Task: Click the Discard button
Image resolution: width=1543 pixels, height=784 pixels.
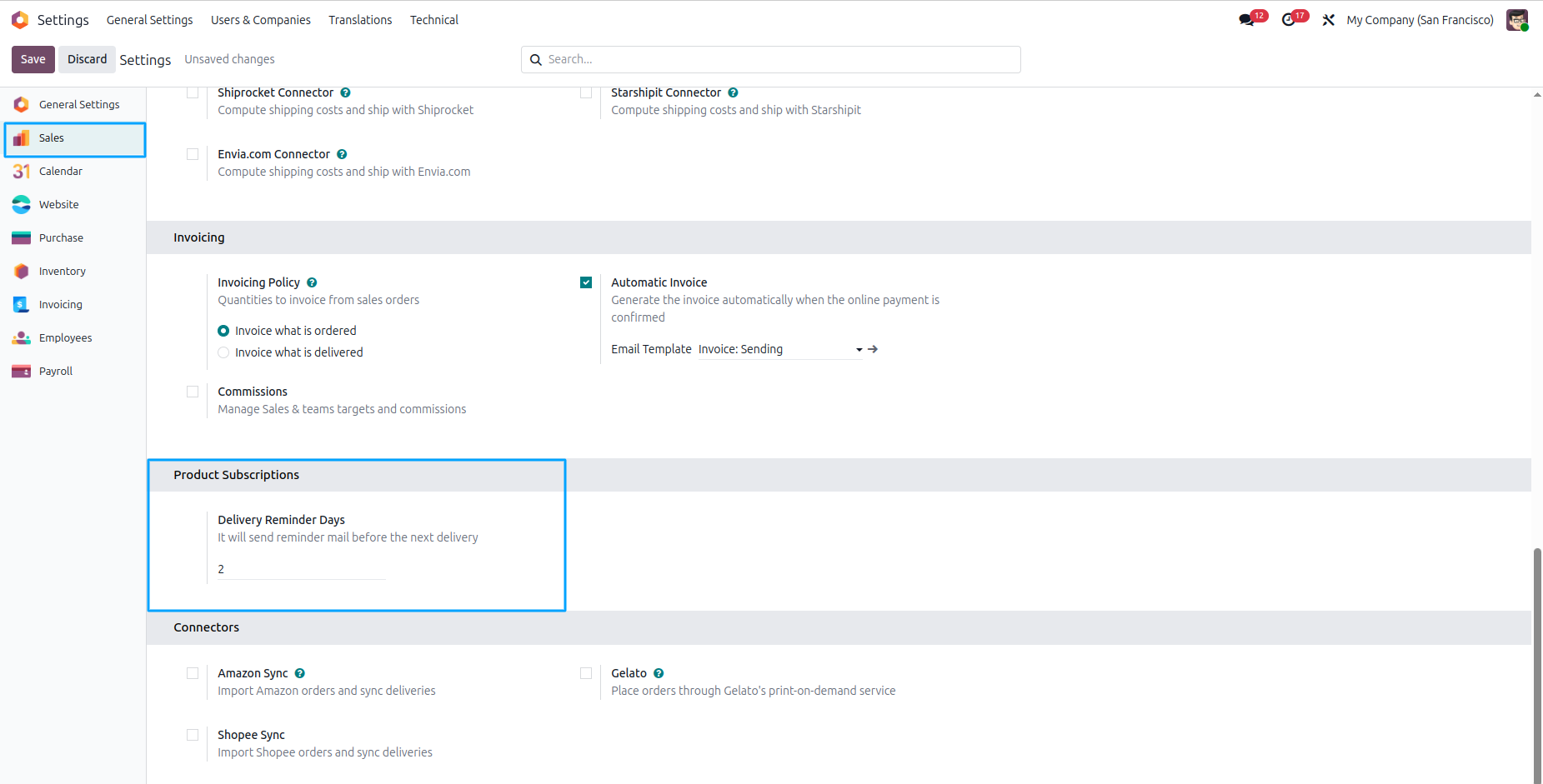Action: click(88, 59)
